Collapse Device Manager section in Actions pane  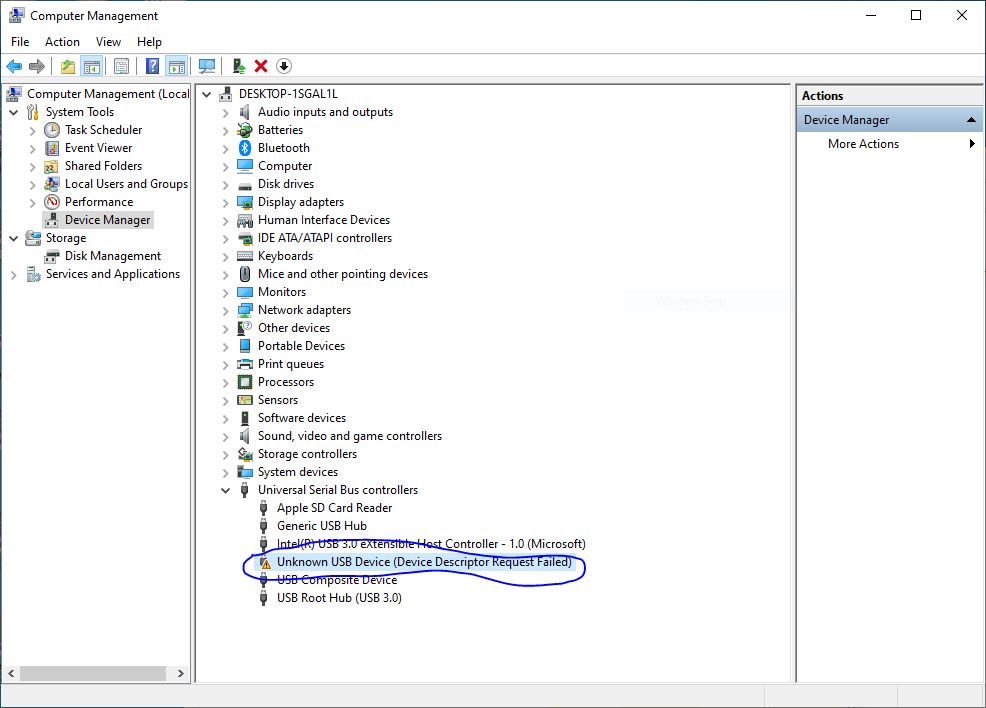[x=971, y=119]
